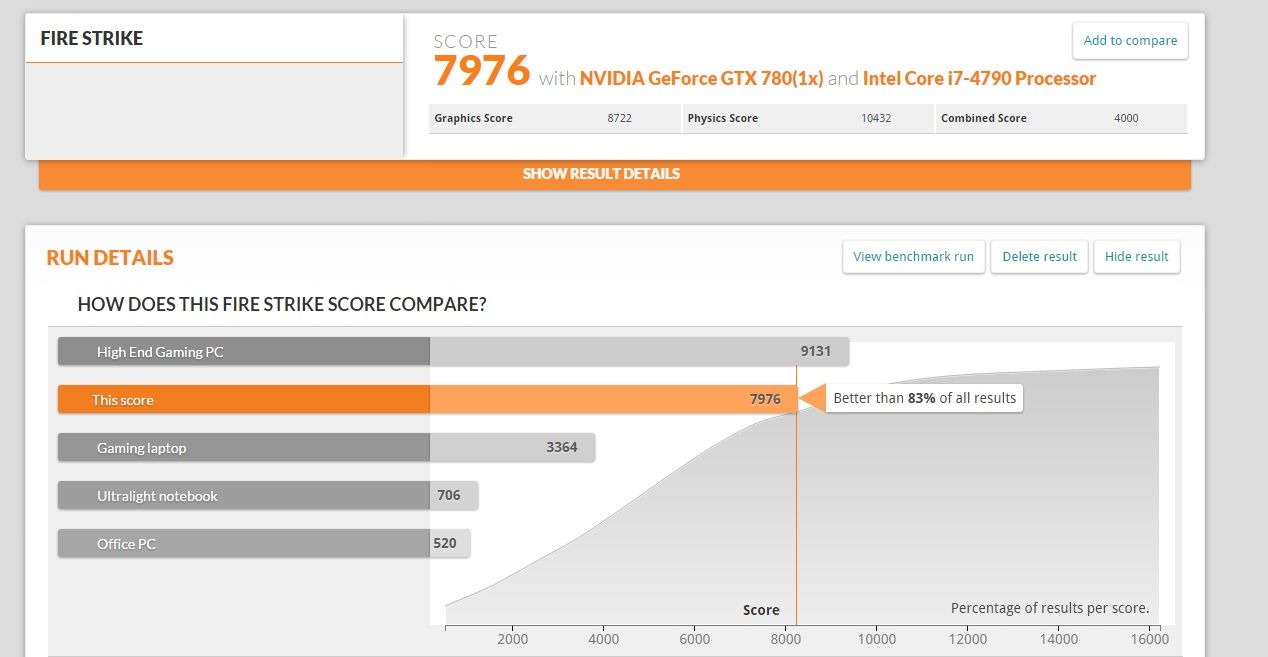The image size is (1268, 657).
Task: Click the Physics Score label
Action: [x=722, y=118]
